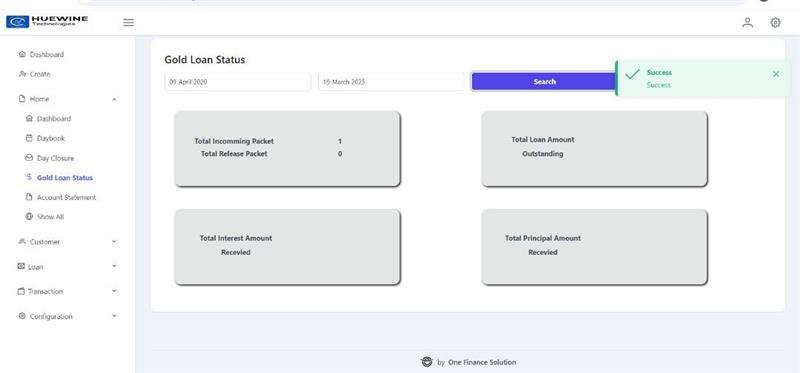Click the Daybook calendar icon
Viewport: 800px width, 373px height.
(29, 138)
